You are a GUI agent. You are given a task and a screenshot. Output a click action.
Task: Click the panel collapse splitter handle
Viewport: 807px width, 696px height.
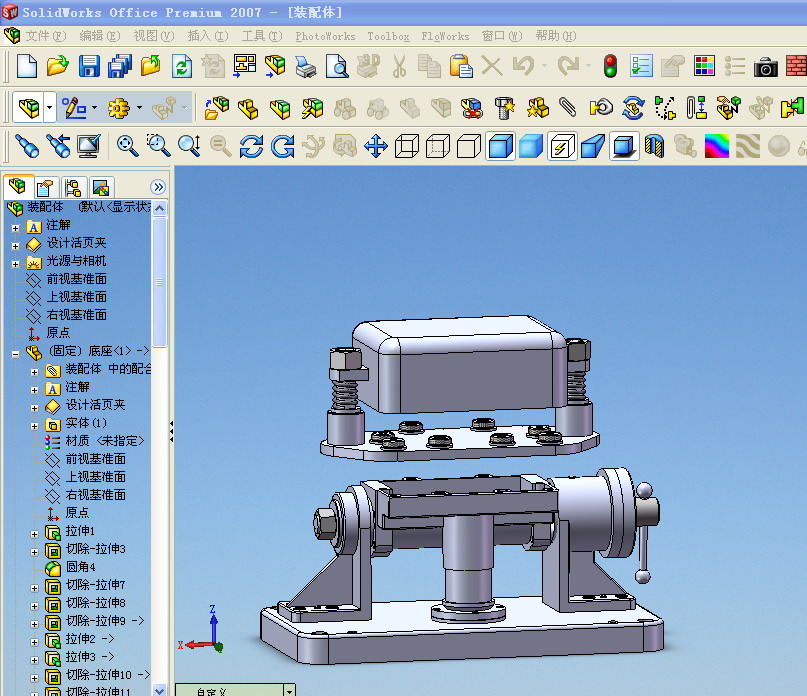171,431
